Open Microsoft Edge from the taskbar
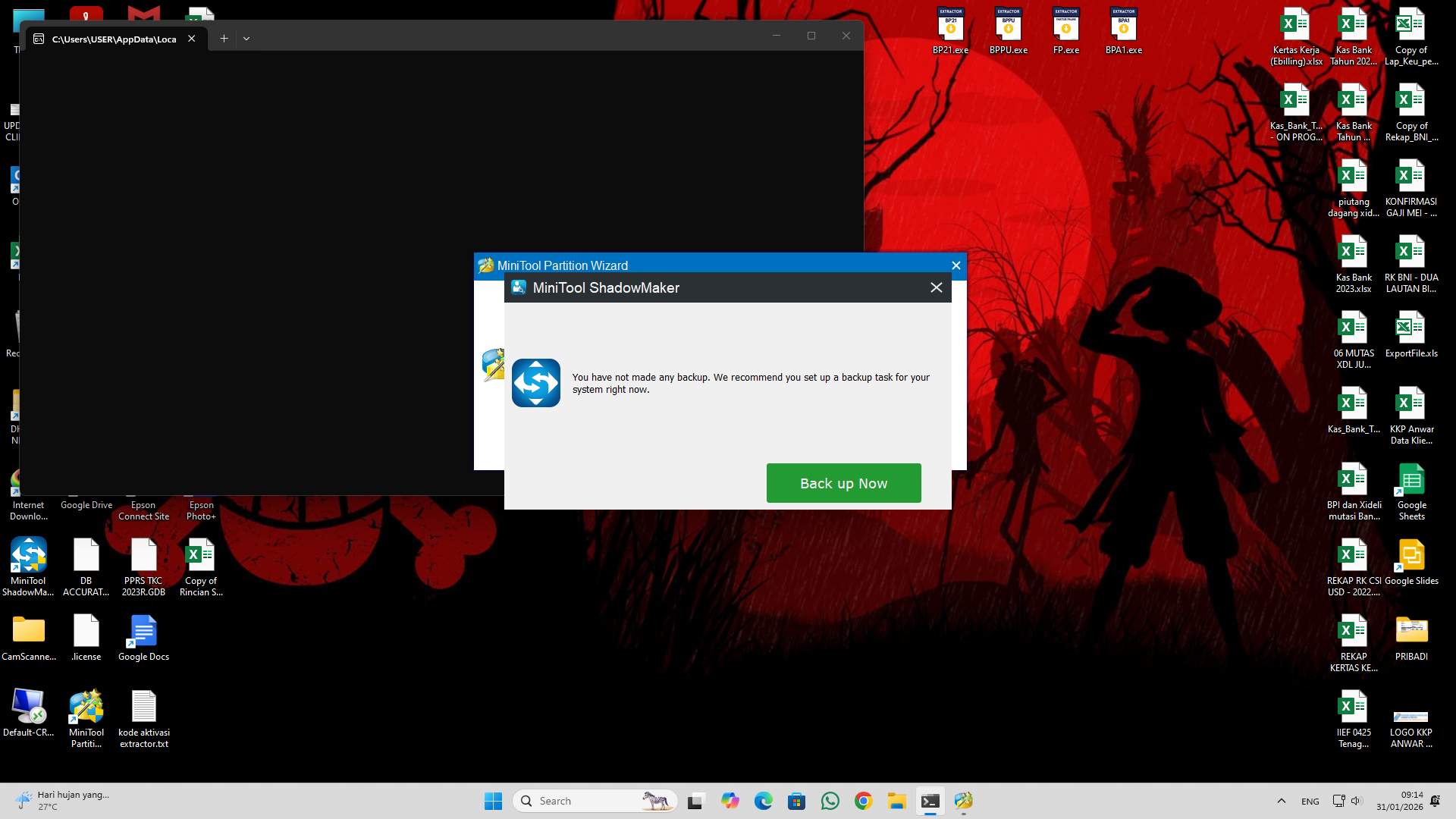Viewport: 1456px width, 819px height. click(763, 800)
